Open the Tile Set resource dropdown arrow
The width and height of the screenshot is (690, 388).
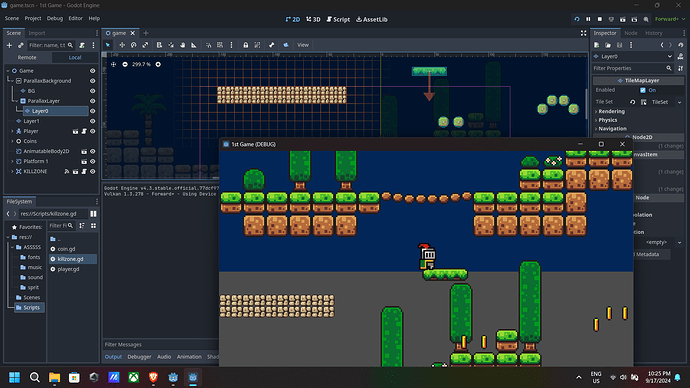[x=679, y=102]
